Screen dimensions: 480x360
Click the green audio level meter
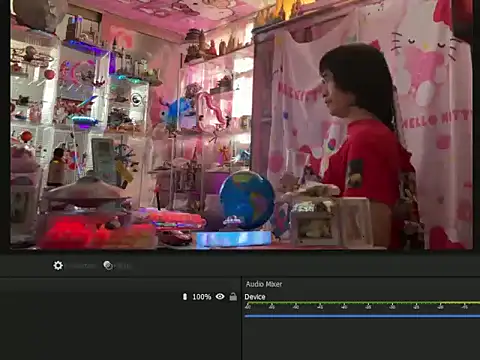point(362,303)
